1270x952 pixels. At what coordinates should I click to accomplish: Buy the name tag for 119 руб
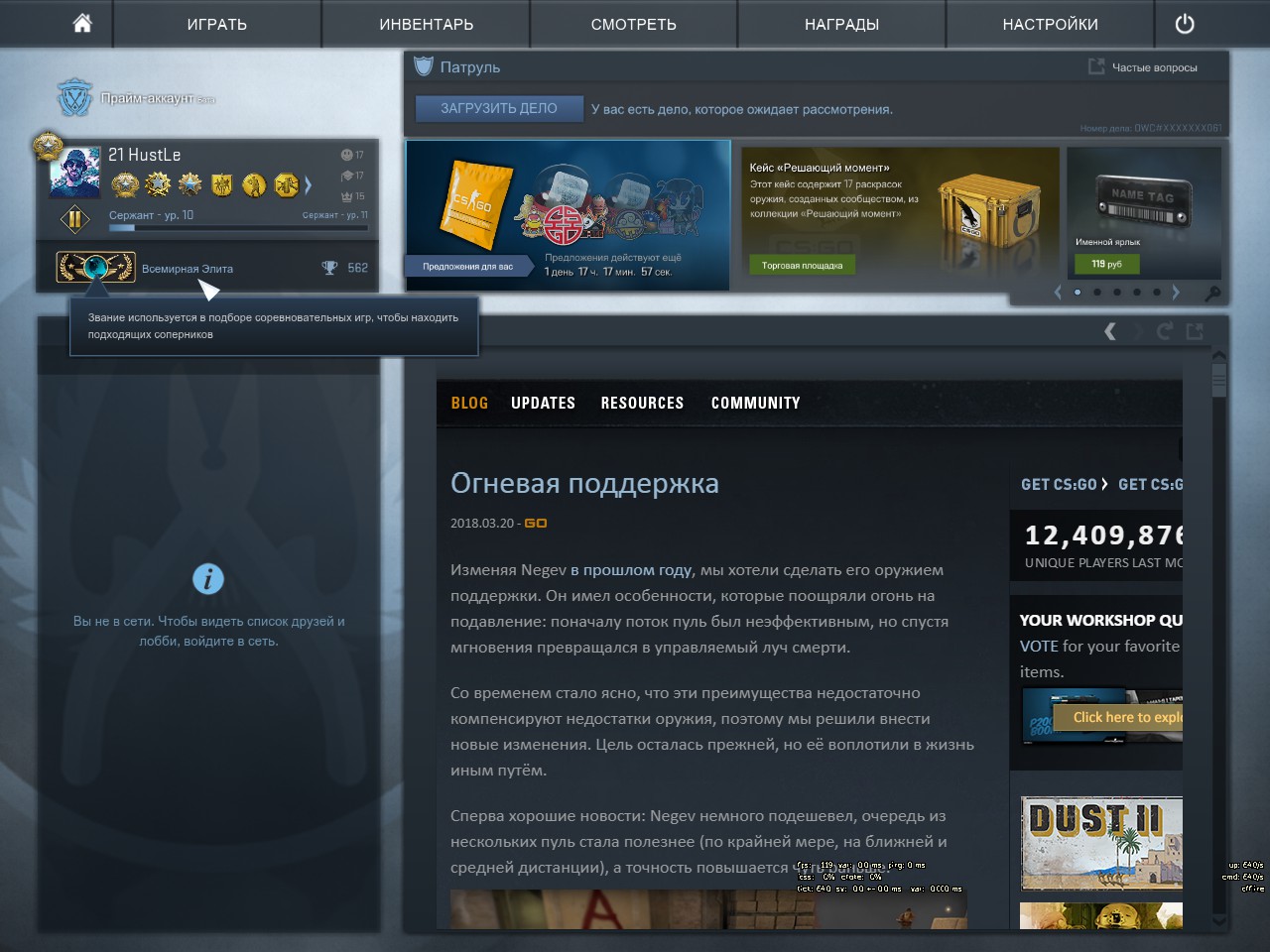(1107, 264)
